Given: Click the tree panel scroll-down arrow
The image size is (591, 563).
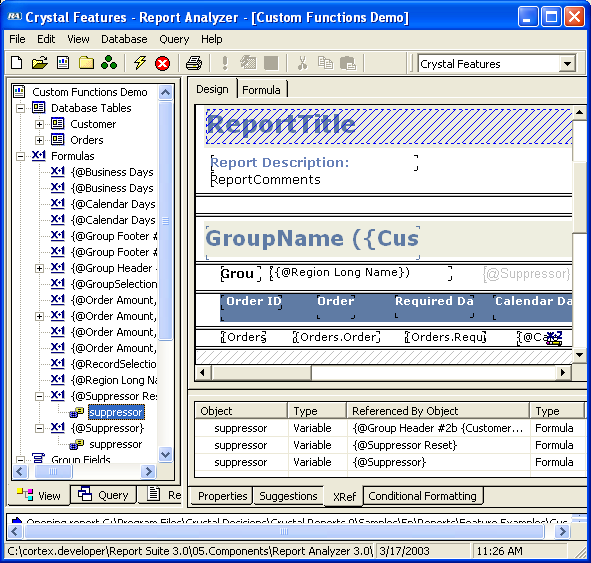Looking at the screenshot, I should 166,454.
